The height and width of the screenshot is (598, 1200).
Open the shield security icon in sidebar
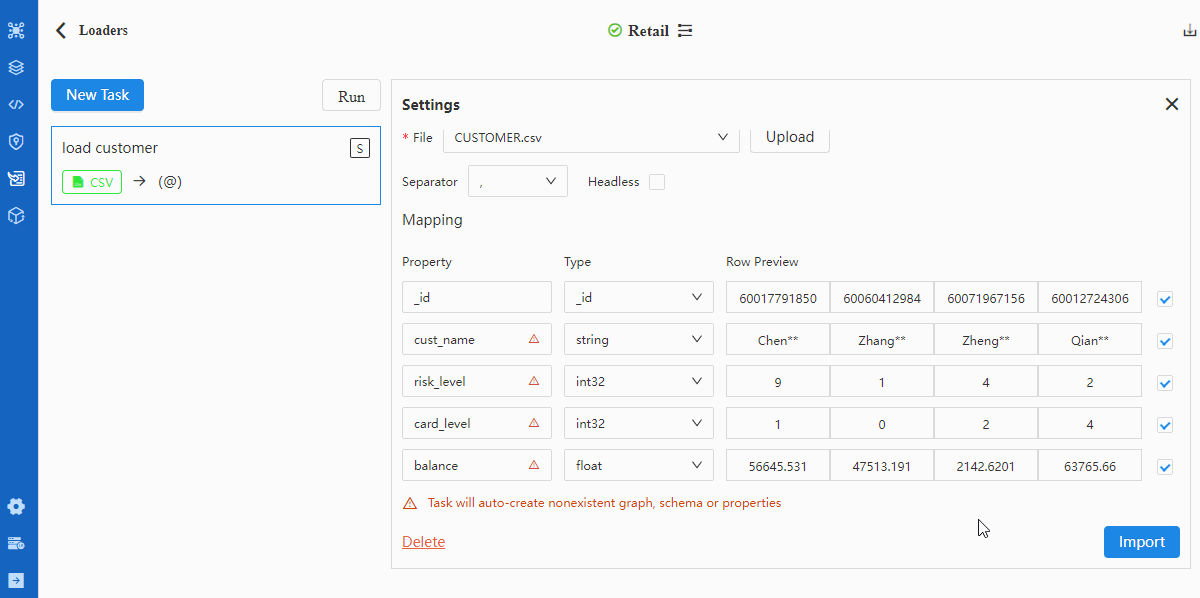[16, 141]
